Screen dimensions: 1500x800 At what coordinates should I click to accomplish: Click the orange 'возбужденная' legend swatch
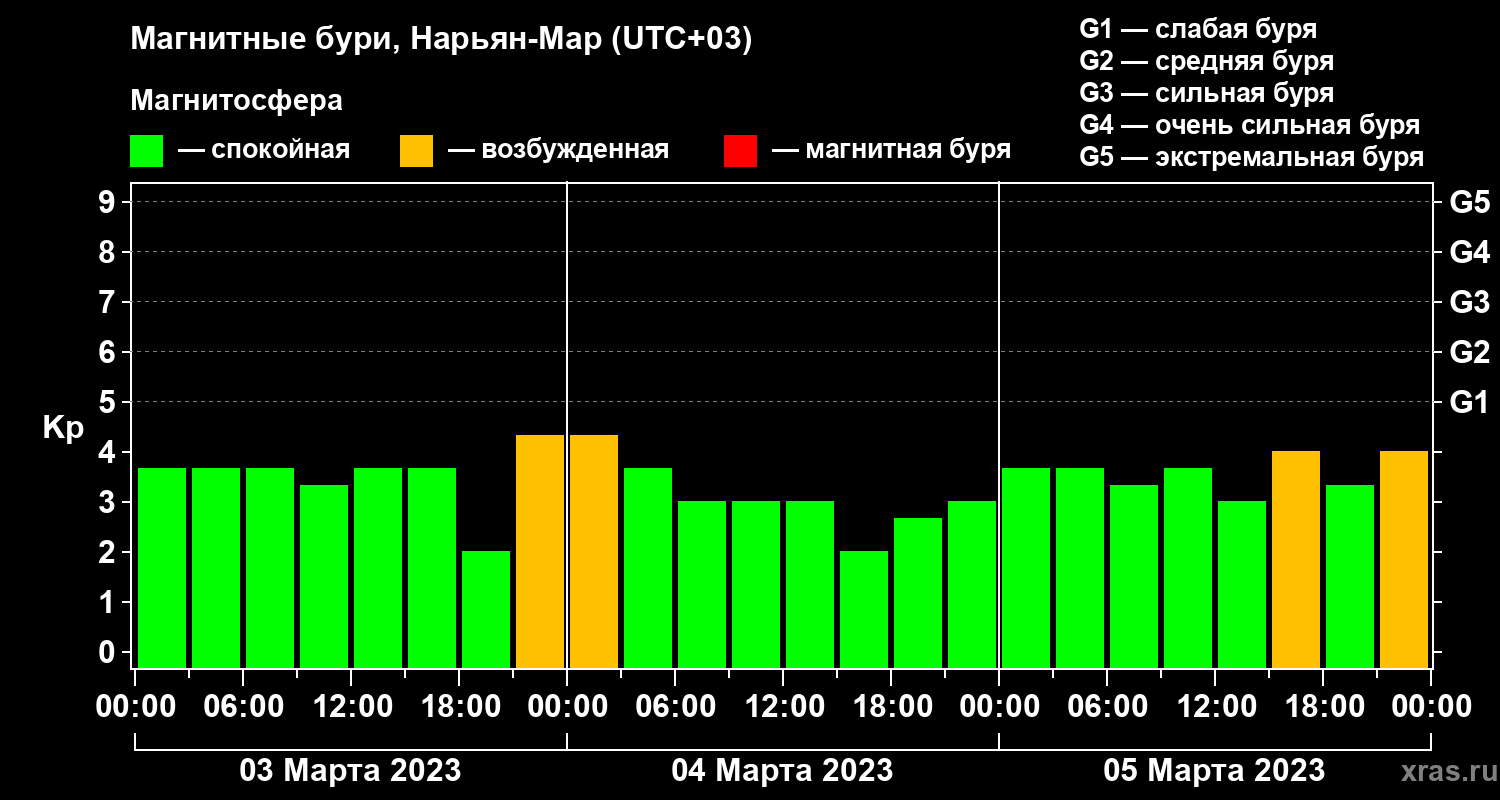[416, 151]
